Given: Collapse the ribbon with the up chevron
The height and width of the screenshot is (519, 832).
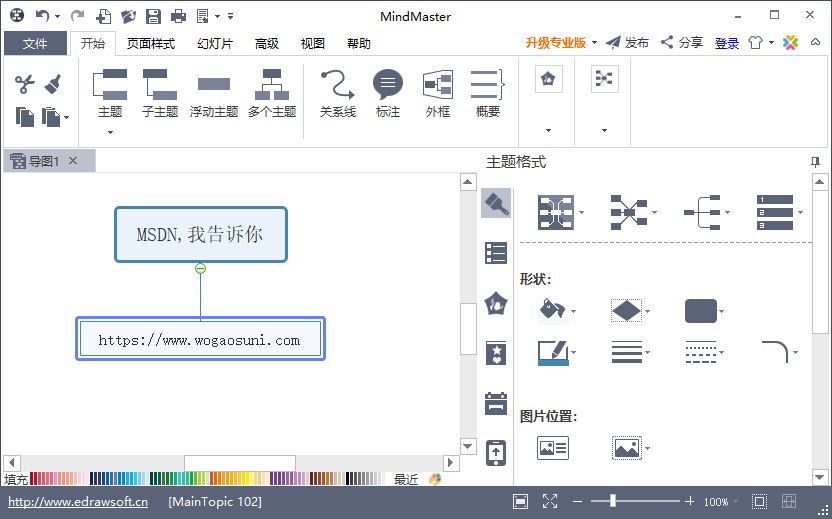Looking at the screenshot, I should tap(816, 42).
